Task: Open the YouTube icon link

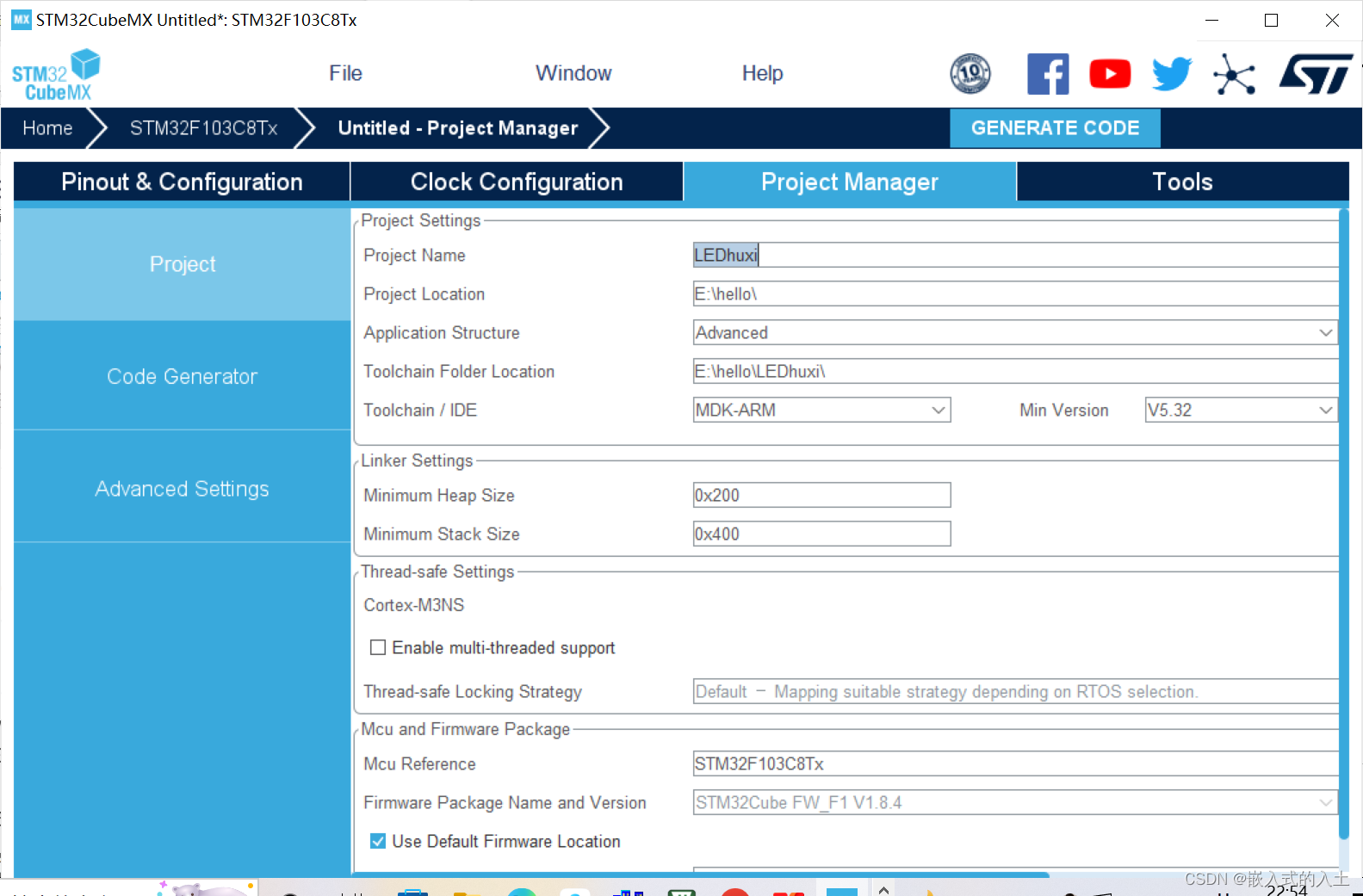Action: tap(1110, 74)
